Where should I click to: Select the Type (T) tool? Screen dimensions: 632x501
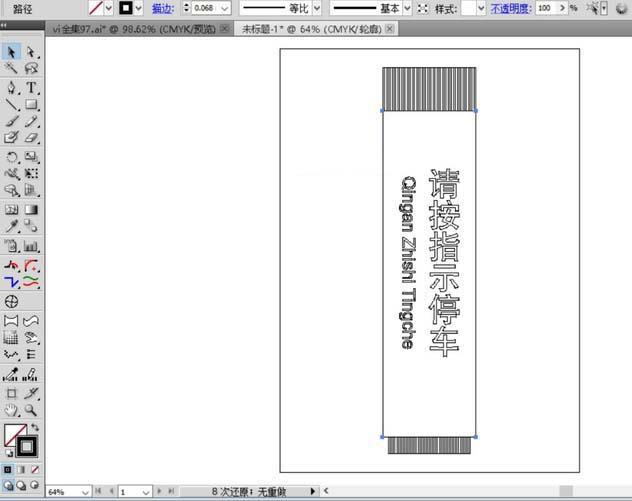click(x=31, y=87)
